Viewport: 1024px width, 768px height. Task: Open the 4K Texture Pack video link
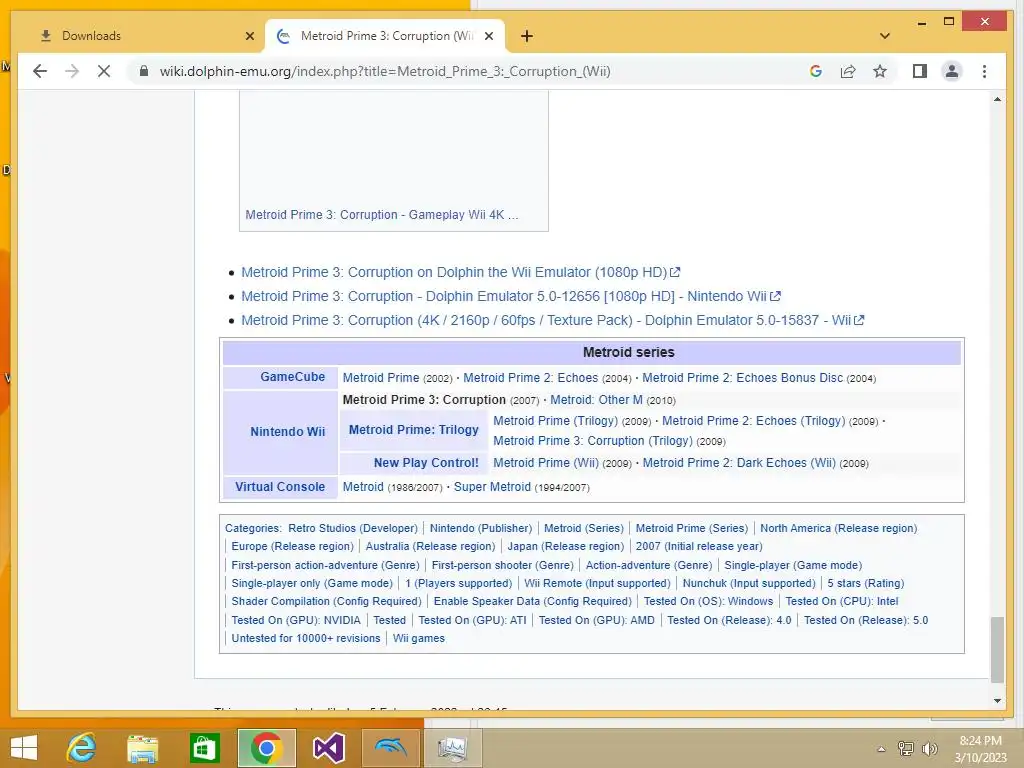[x=552, y=321]
